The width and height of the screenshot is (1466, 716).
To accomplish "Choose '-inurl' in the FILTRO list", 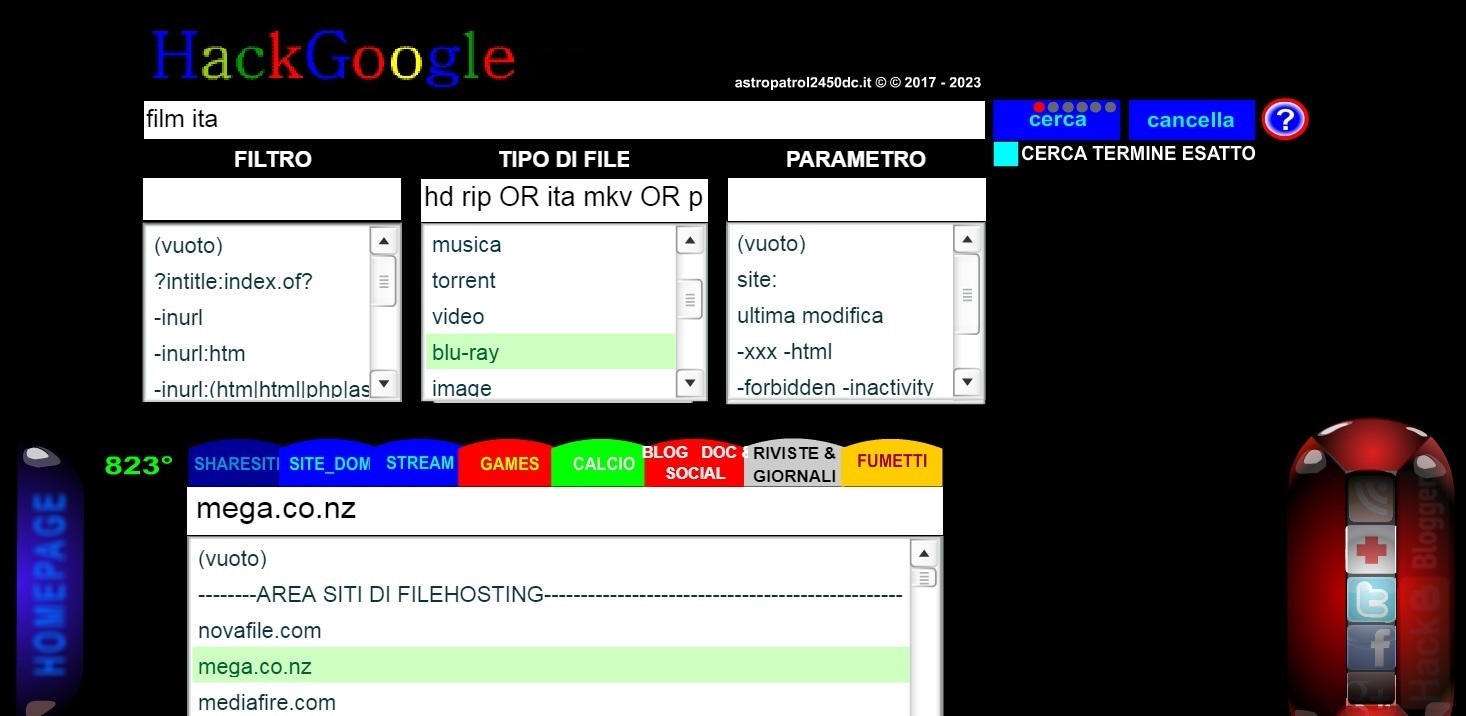I will point(260,318).
